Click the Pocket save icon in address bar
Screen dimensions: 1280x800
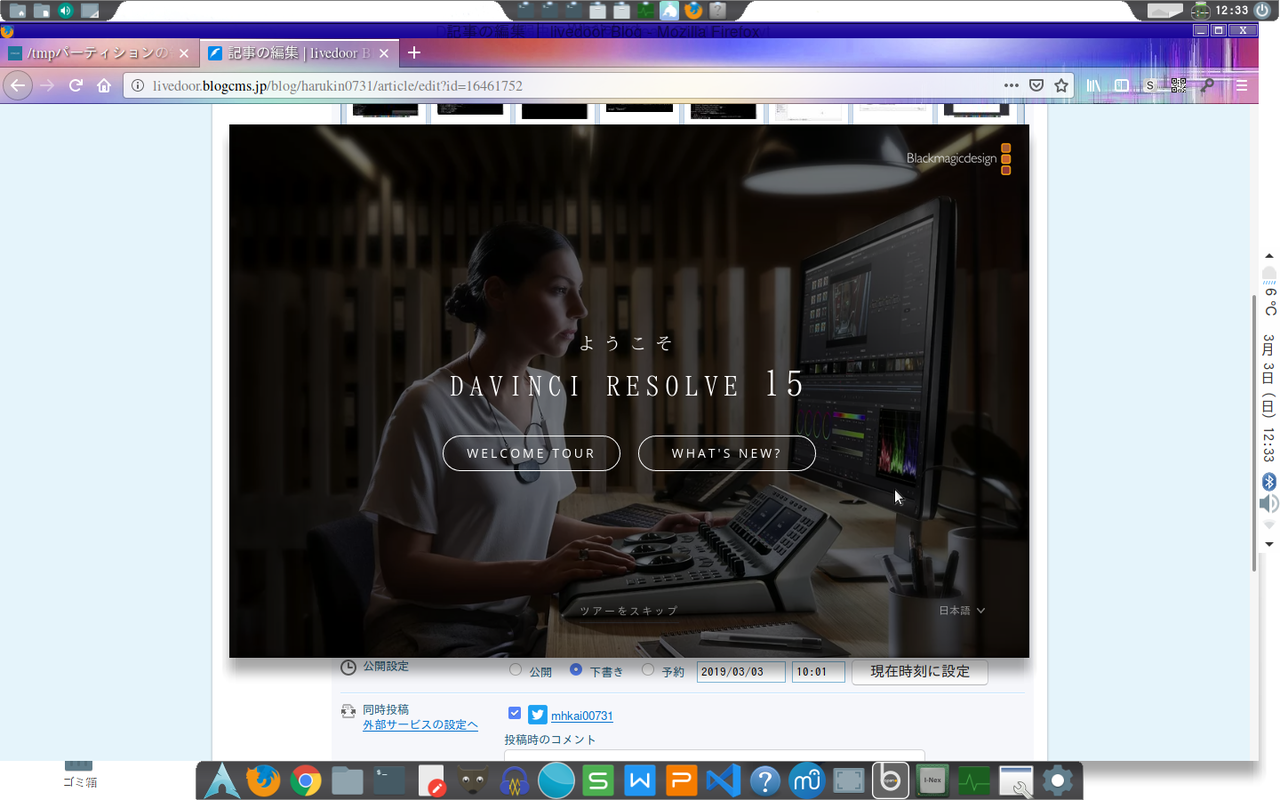(x=1037, y=86)
